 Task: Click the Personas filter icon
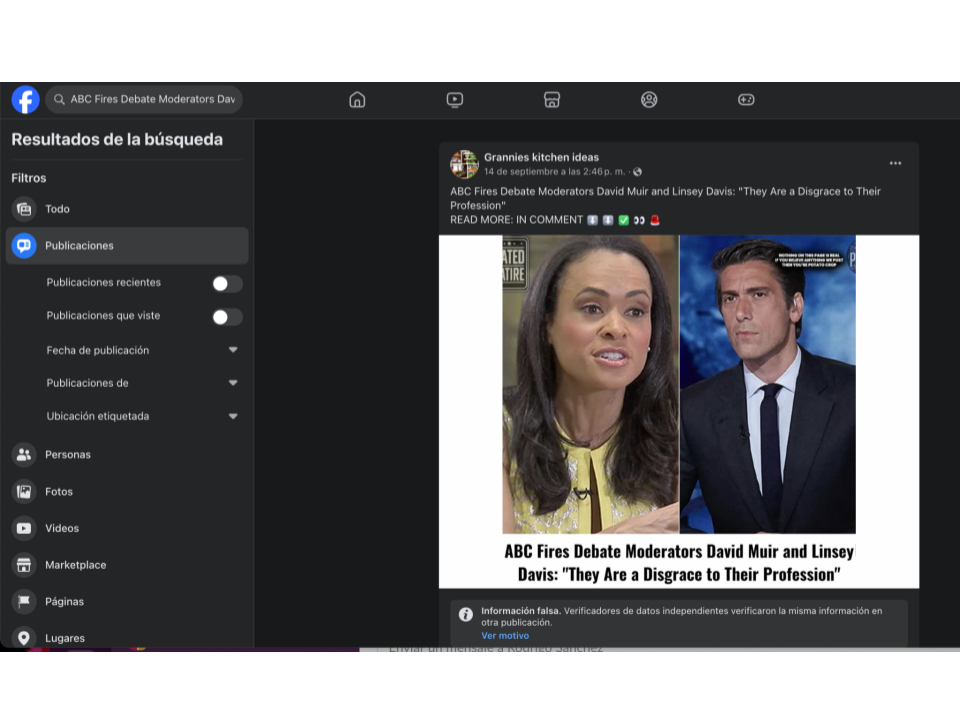pos(24,454)
